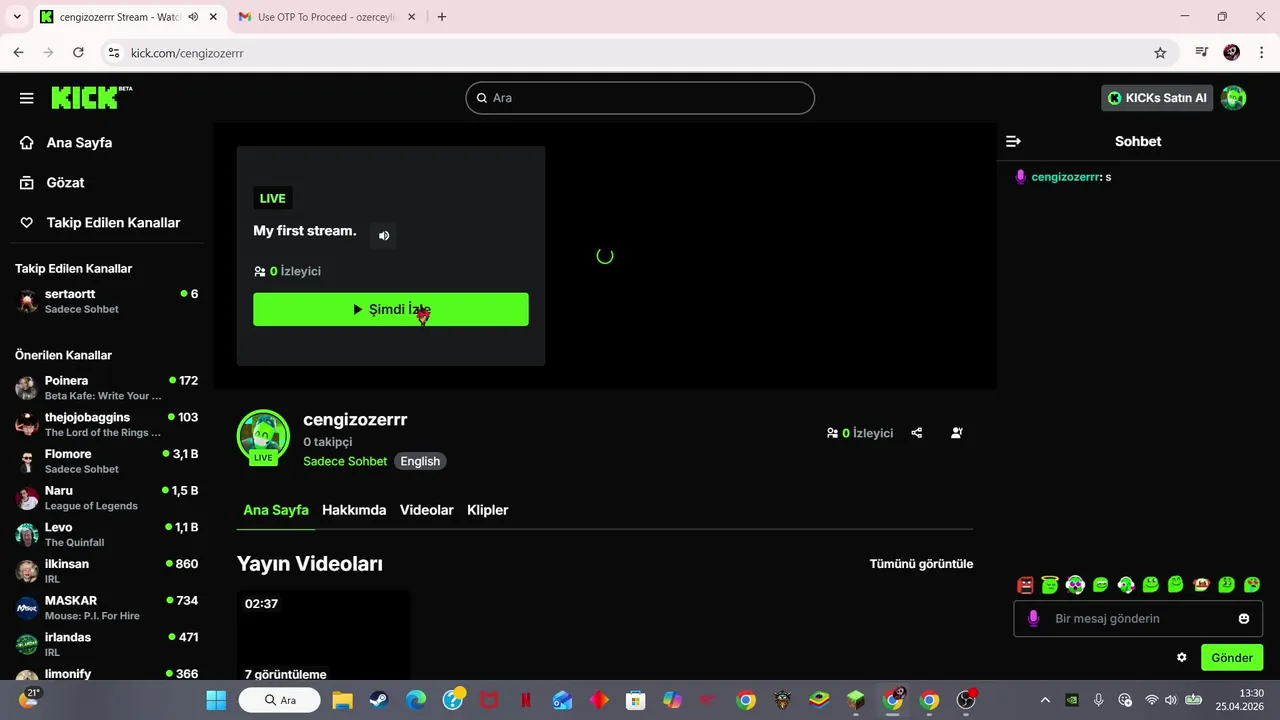
Task: Click the browser address bar URL
Action: [x=187, y=53]
